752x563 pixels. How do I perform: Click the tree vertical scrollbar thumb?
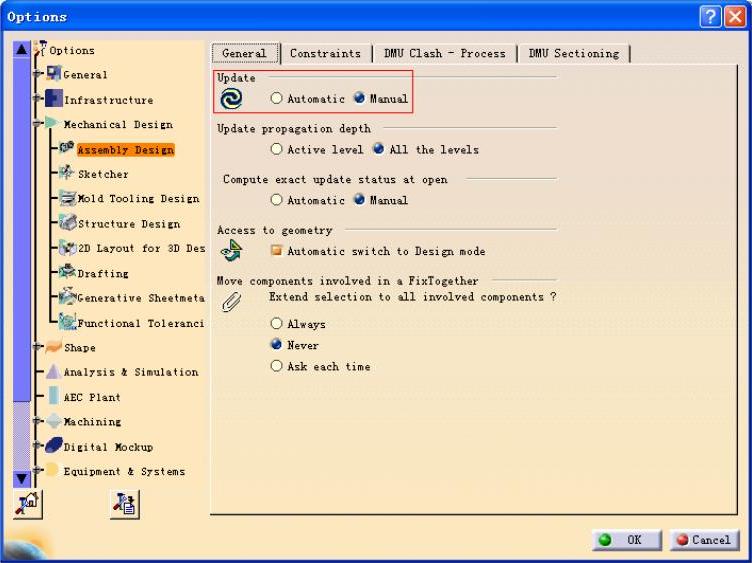tap(22, 230)
